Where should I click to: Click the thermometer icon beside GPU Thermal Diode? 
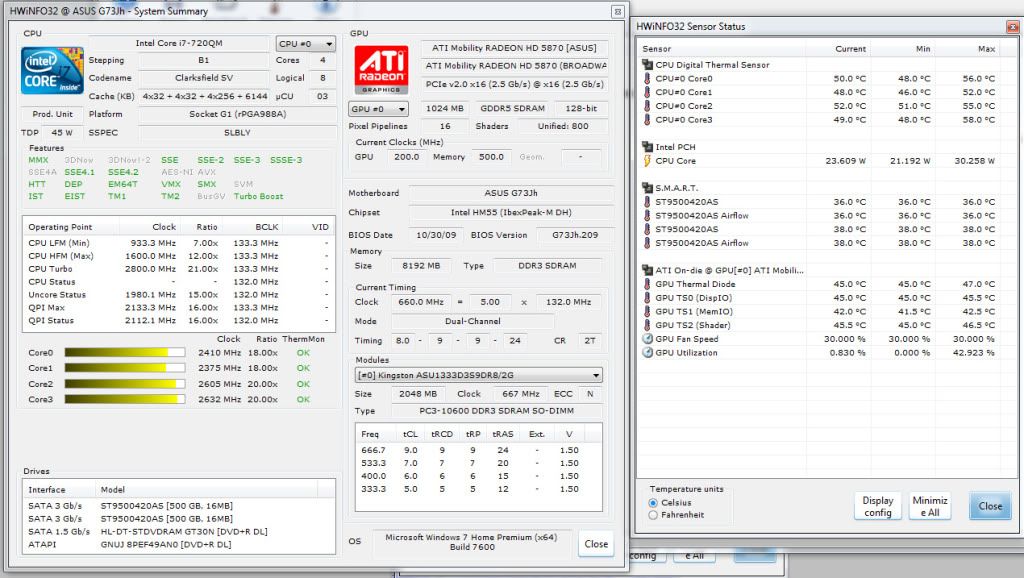(x=647, y=284)
